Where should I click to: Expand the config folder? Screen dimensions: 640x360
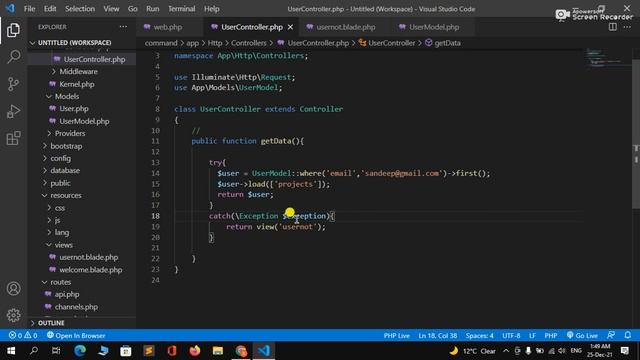[60, 158]
